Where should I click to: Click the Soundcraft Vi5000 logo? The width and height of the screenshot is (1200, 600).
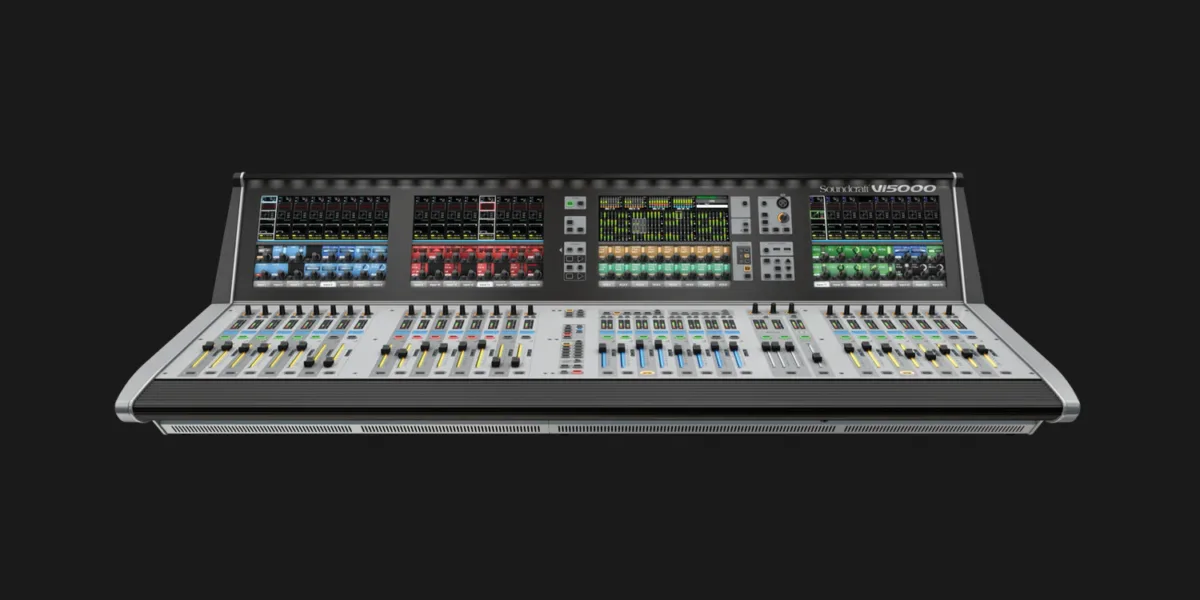click(x=877, y=188)
